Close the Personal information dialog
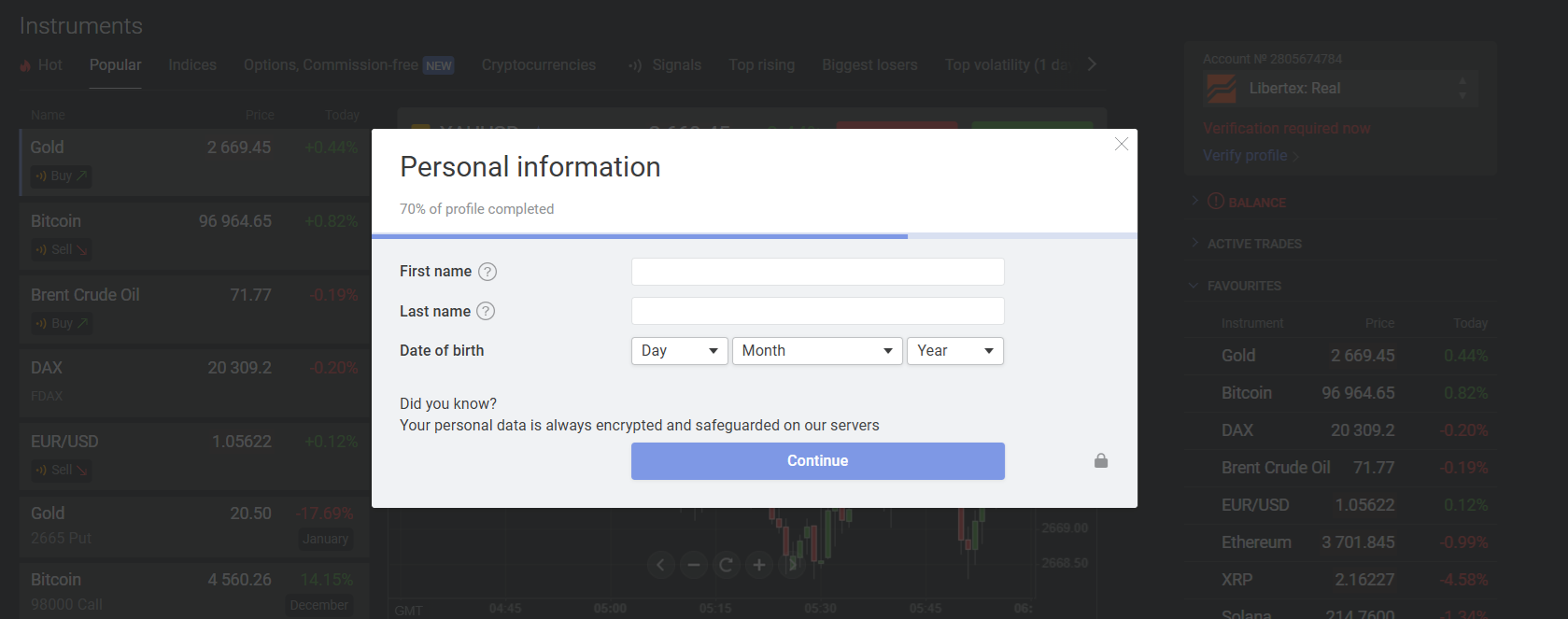This screenshot has height=619, width=1568. click(x=1122, y=144)
